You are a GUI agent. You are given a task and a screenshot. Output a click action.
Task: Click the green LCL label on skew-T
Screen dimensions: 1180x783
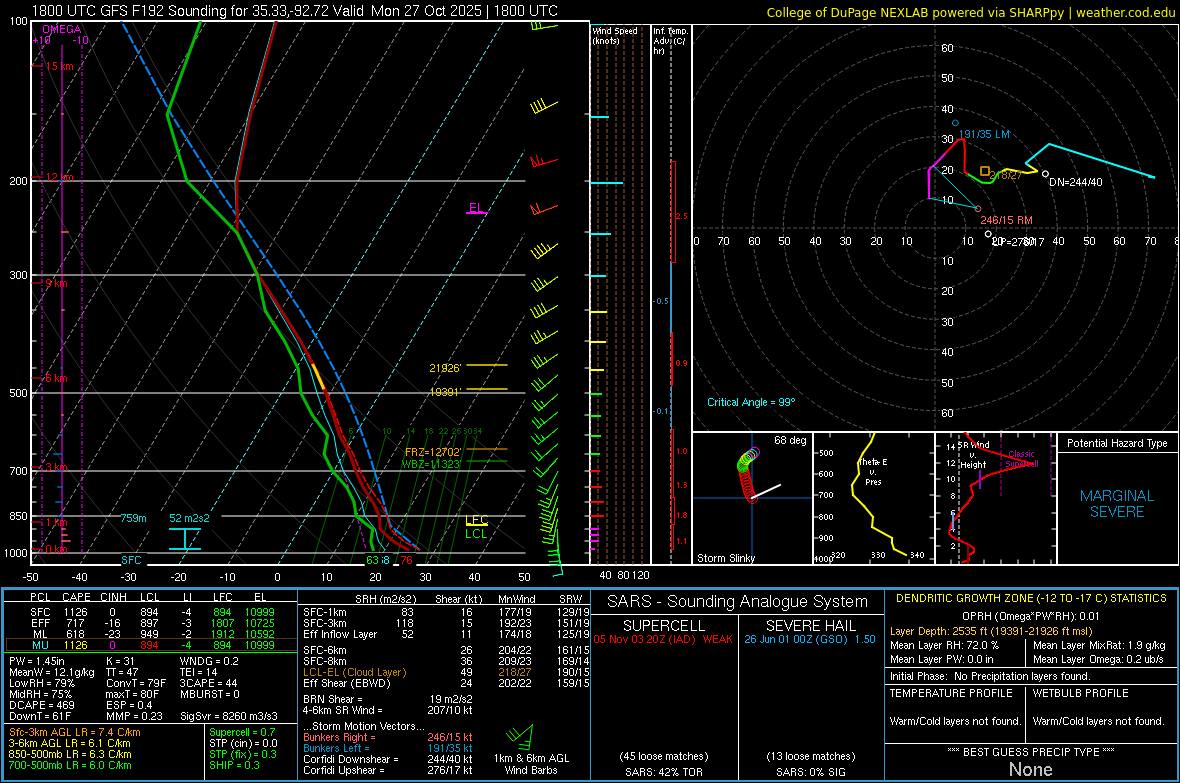coord(476,534)
